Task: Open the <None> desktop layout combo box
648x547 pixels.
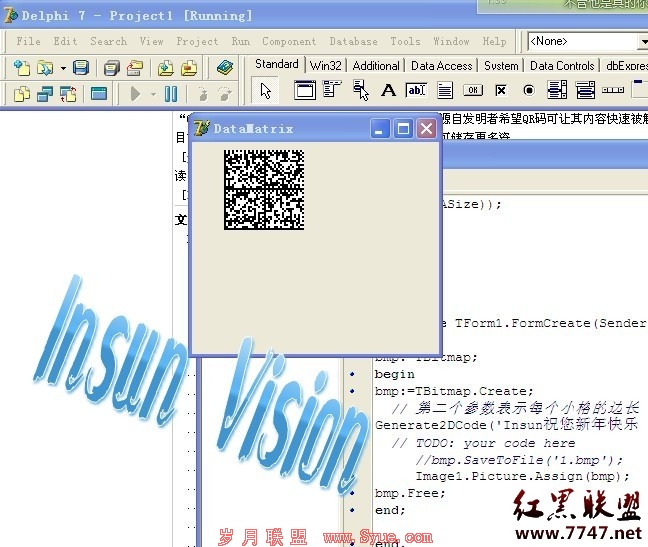Action: (x=587, y=41)
